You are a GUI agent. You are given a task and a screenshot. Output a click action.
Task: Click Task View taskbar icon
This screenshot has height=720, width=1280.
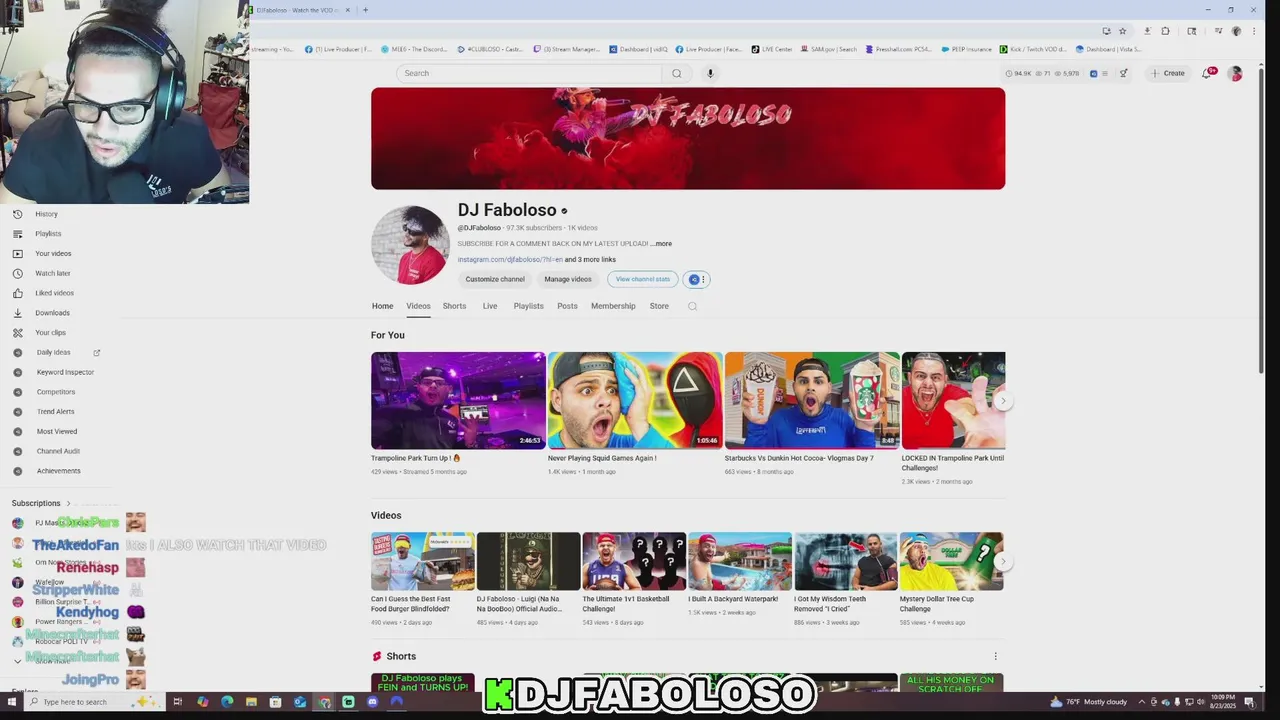click(177, 702)
